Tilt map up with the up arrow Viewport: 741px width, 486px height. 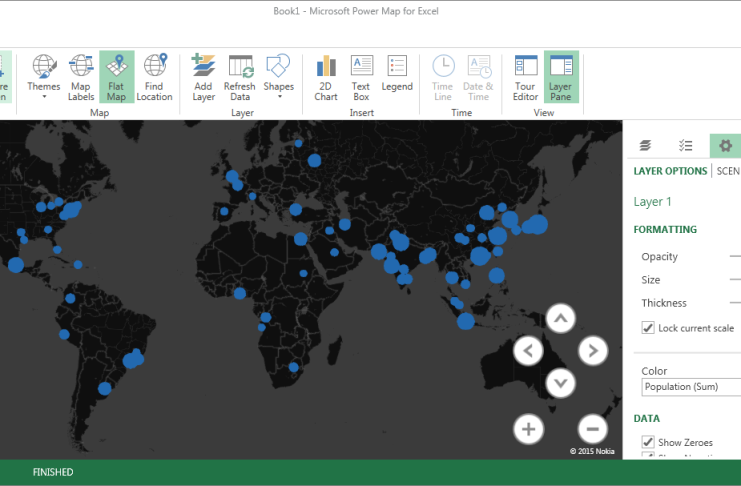(x=560, y=319)
